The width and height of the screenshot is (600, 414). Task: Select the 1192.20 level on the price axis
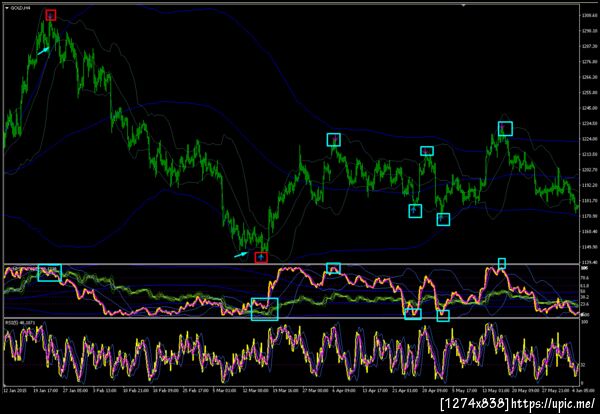pos(589,185)
